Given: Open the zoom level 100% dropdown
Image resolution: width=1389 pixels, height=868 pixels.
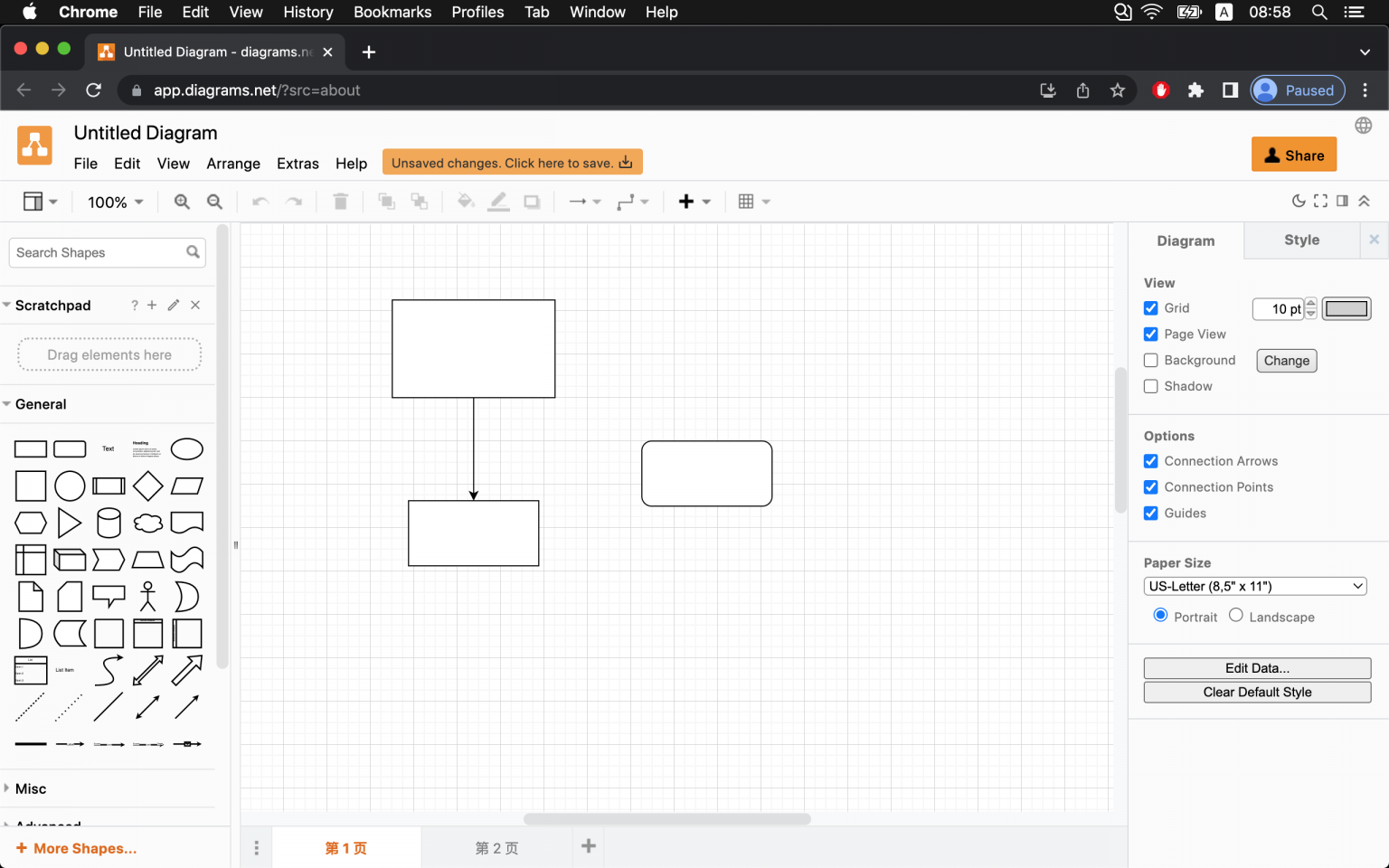Looking at the screenshot, I should pyautogui.click(x=114, y=202).
